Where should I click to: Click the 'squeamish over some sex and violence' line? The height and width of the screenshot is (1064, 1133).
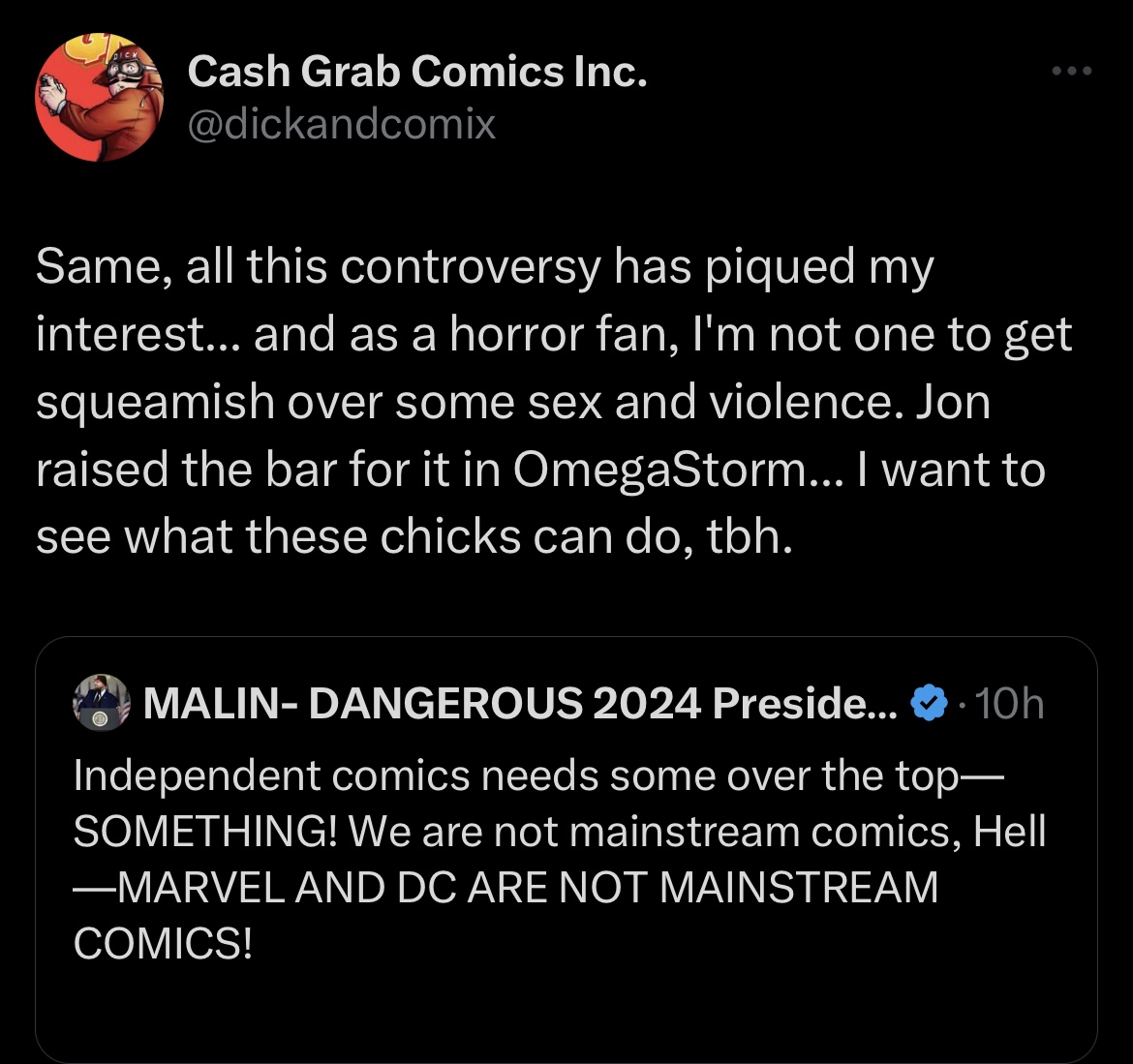(513, 402)
